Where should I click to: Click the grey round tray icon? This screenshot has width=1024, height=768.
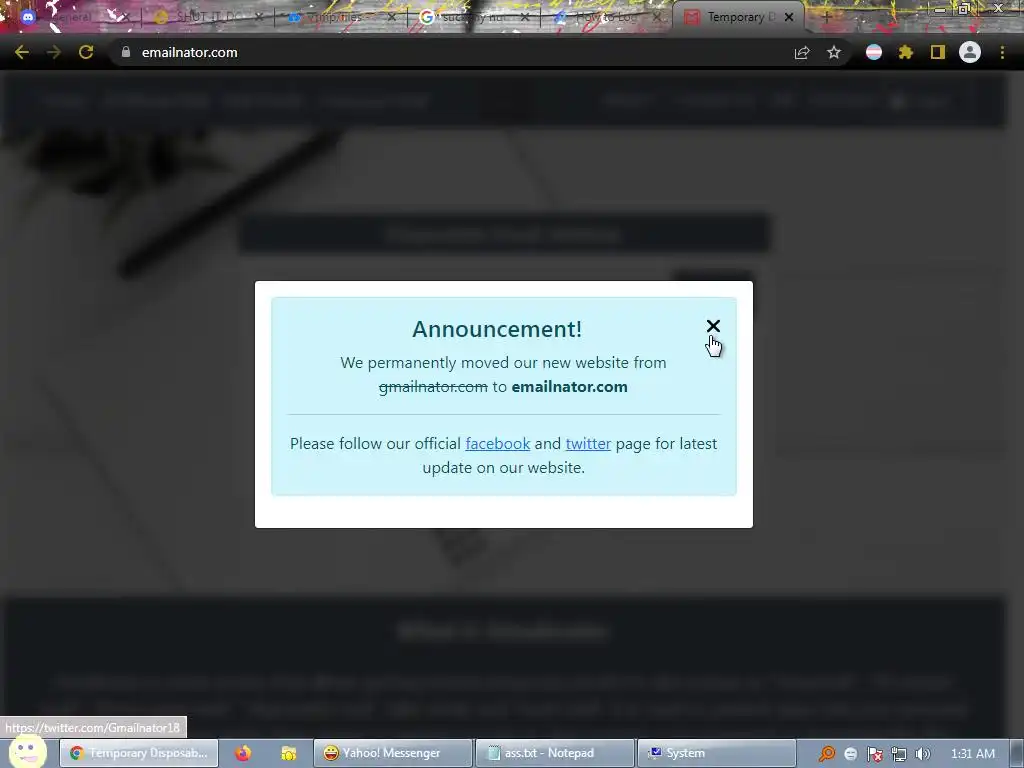850,754
